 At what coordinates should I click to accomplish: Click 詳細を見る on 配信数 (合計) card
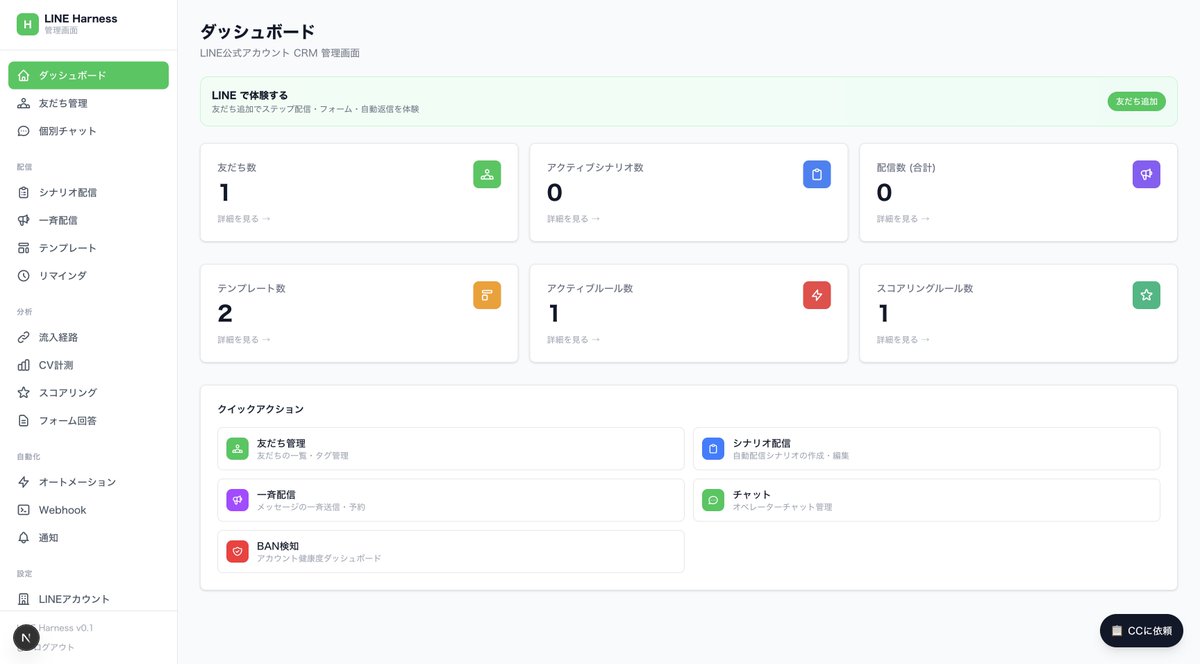[903, 218]
